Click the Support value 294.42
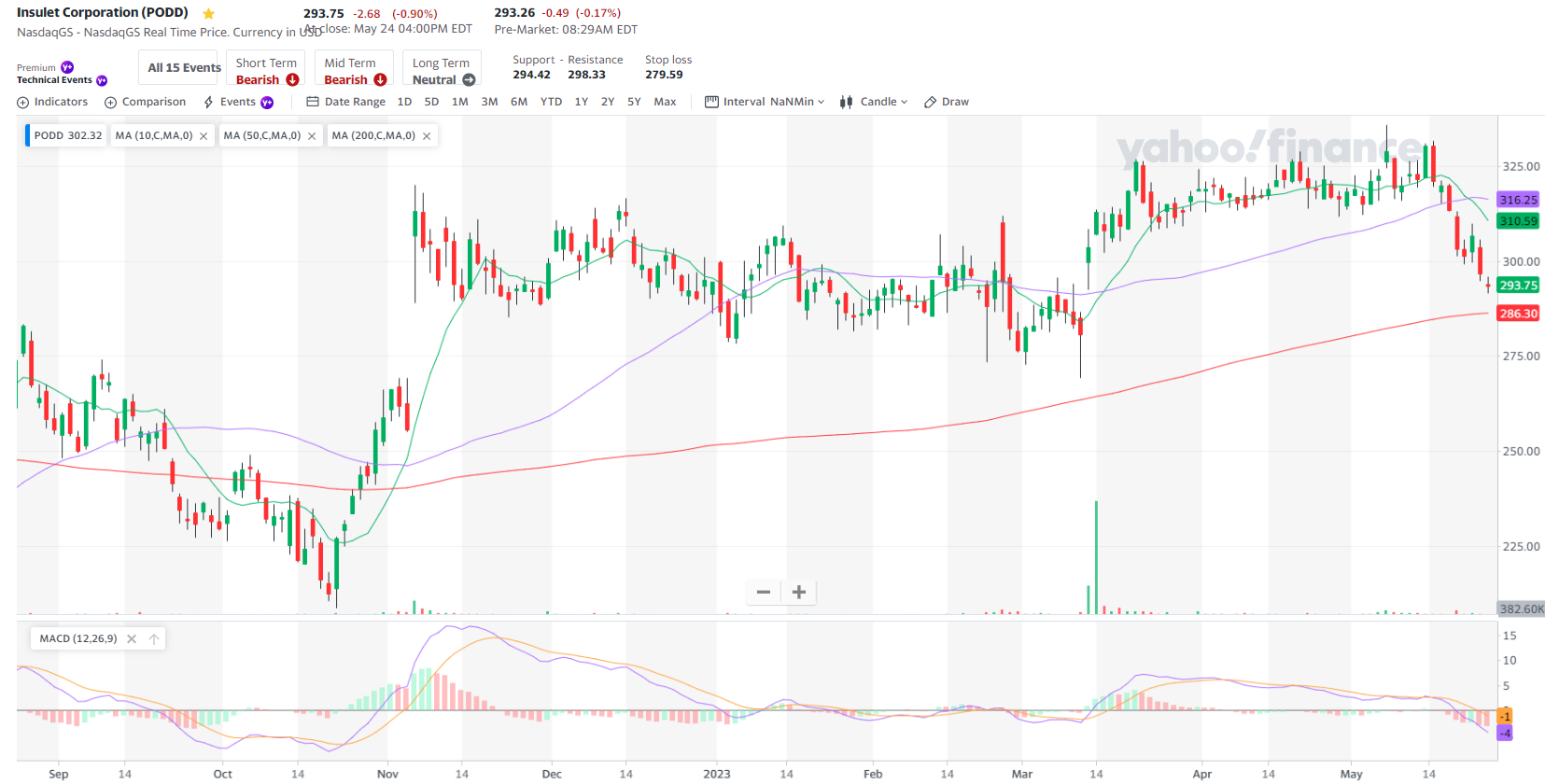 point(531,75)
